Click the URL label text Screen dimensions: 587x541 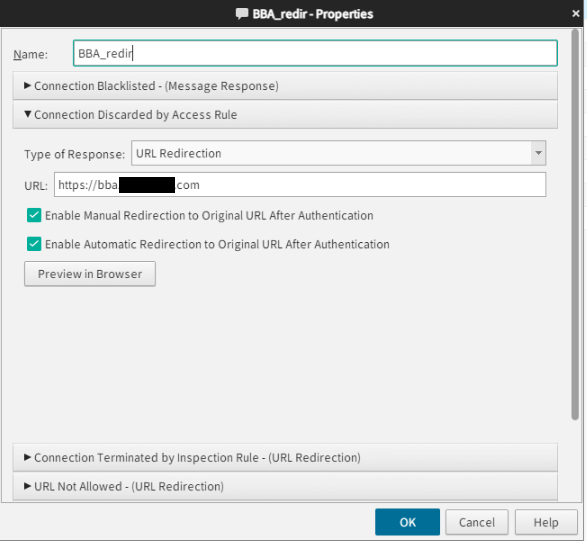click(x=36, y=186)
